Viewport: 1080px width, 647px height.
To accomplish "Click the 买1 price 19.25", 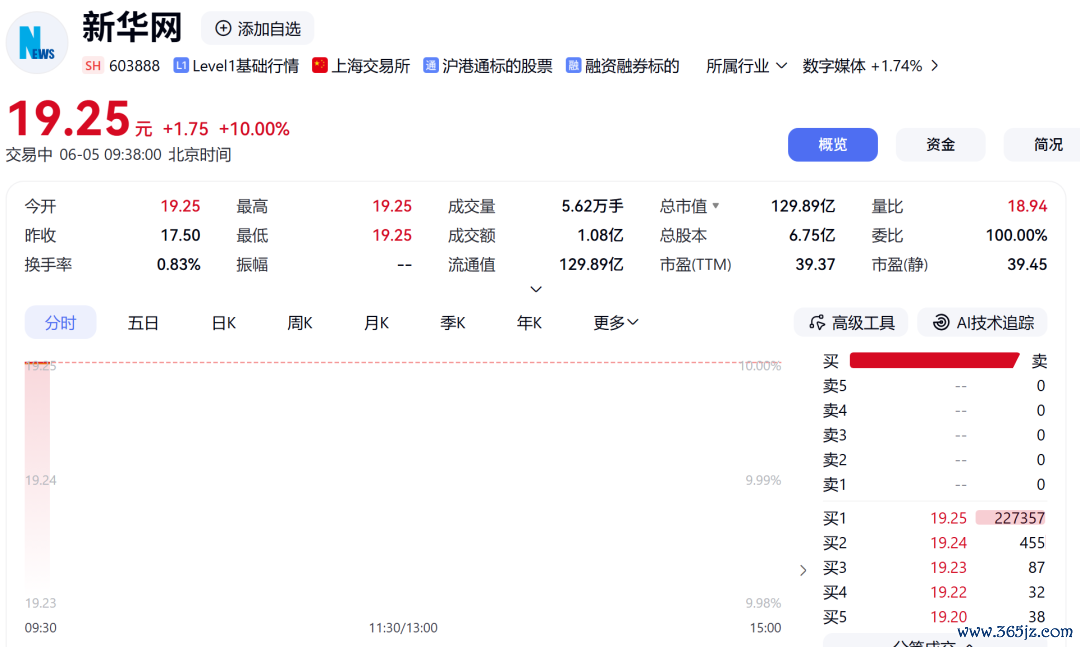I will click(x=948, y=518).
